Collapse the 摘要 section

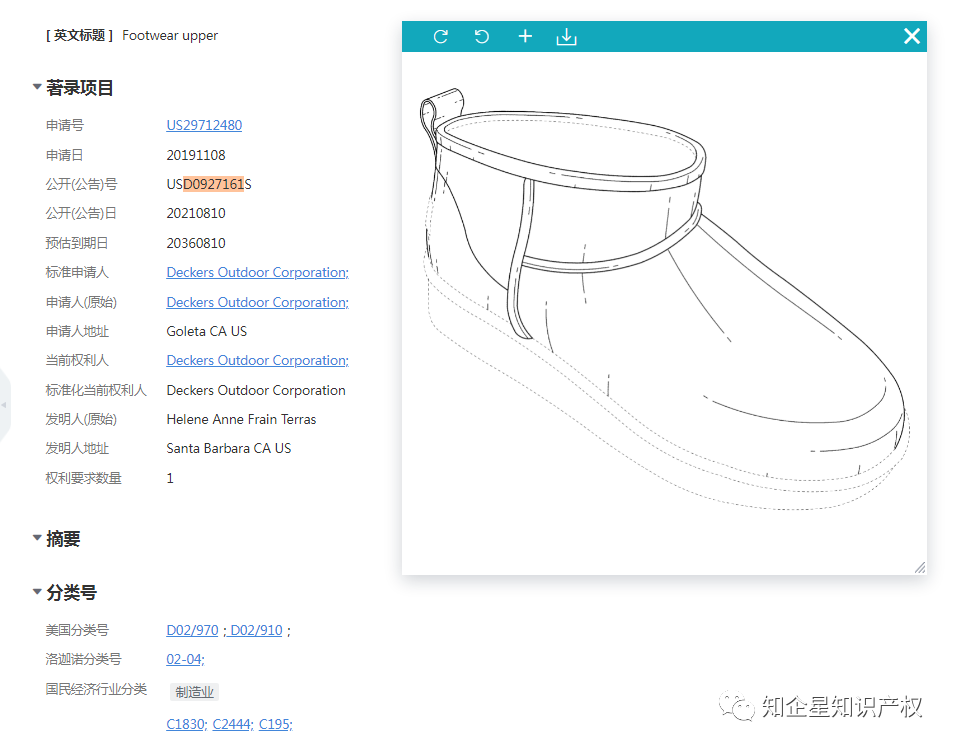(37, 538)
